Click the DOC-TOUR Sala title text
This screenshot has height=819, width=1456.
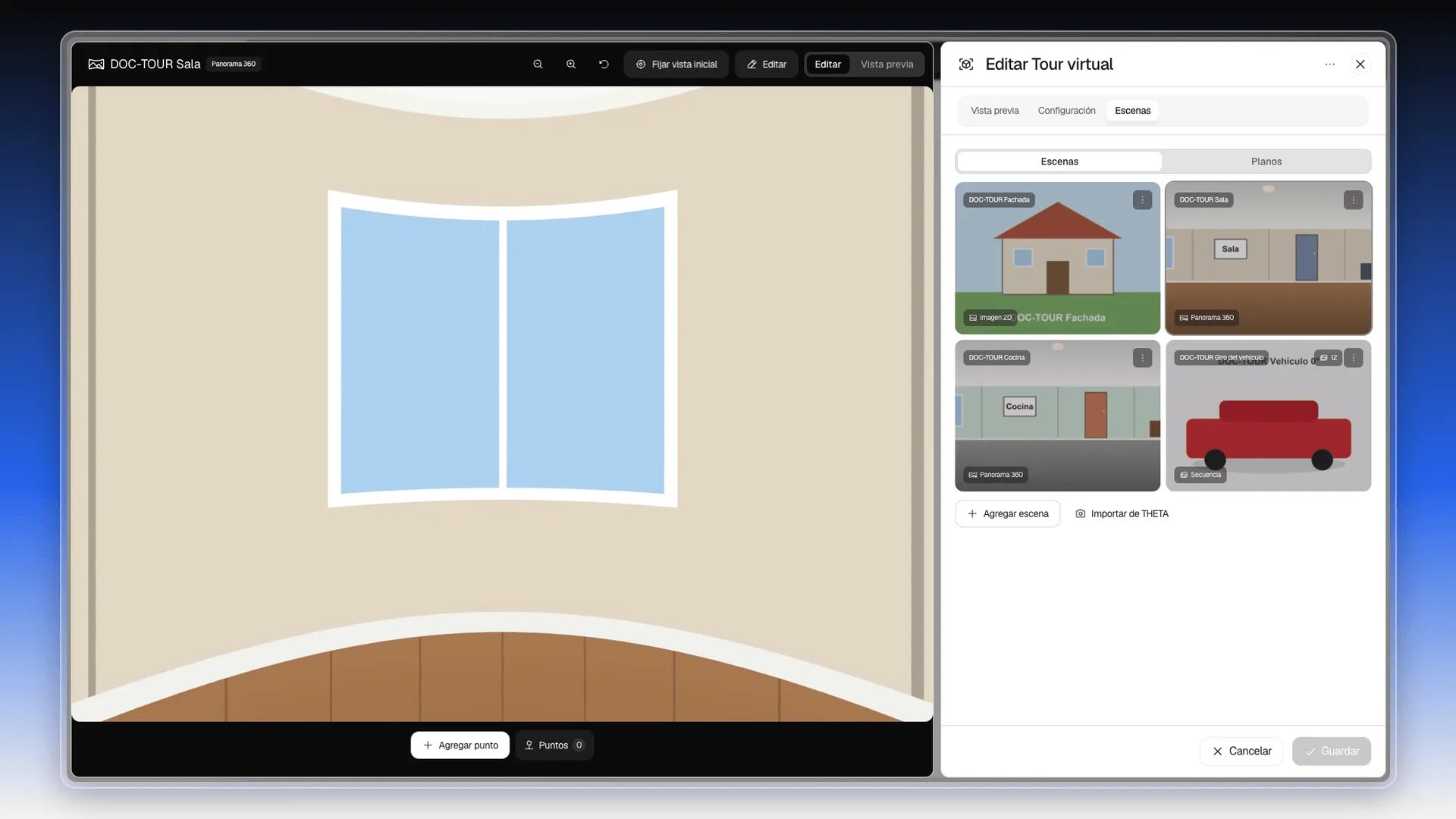[x=155, y=64]
